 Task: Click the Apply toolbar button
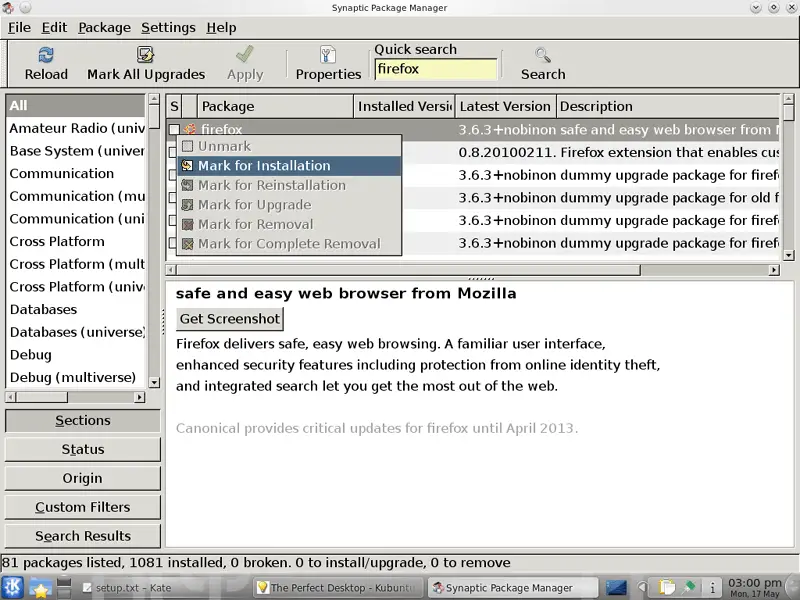coord(245,63)
